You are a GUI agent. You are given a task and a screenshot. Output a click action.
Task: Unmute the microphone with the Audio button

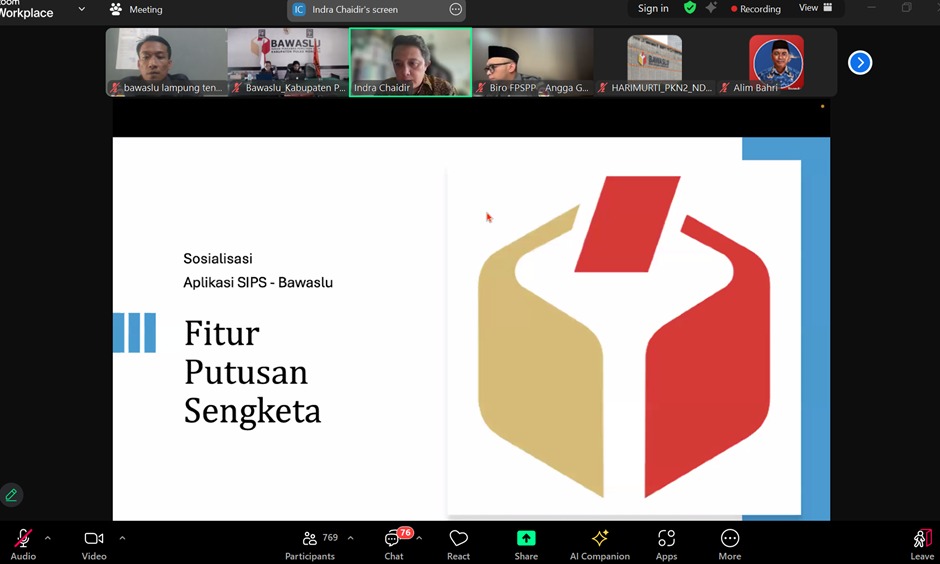23,544
